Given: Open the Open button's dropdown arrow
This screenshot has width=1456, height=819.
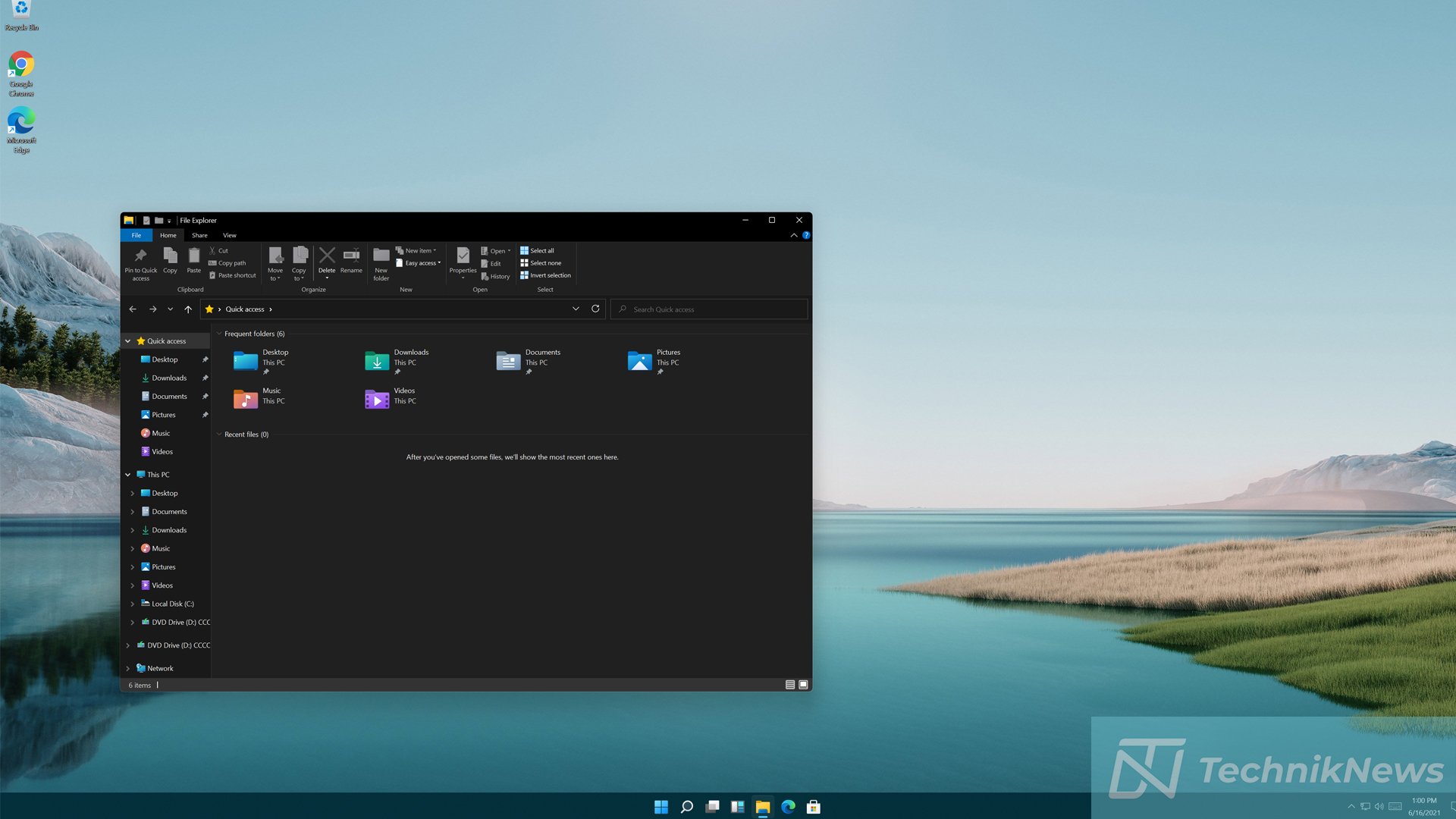Looking at the screenshot, I should pos(509,251).
